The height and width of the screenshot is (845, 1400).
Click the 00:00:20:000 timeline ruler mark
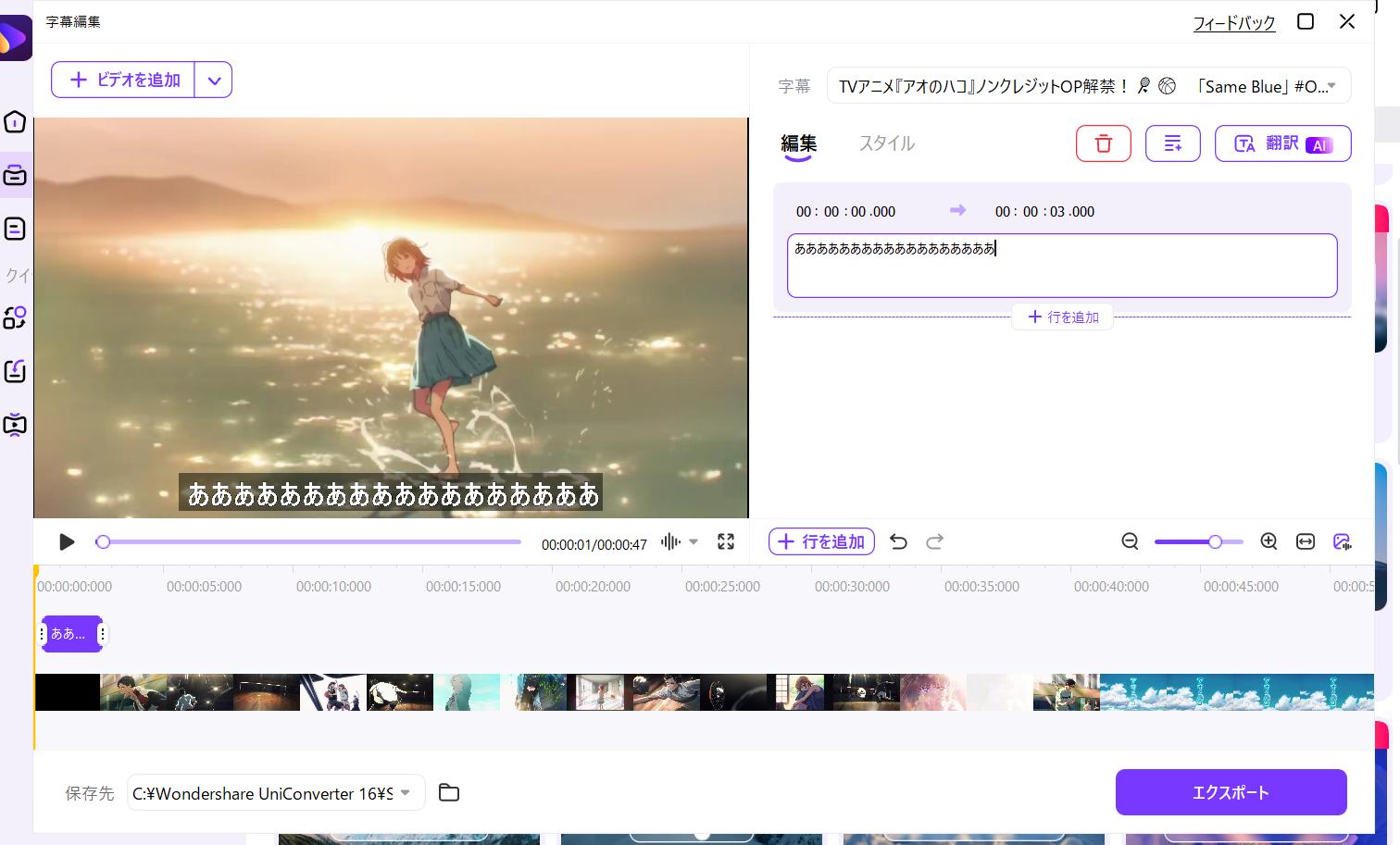[593, 586]
